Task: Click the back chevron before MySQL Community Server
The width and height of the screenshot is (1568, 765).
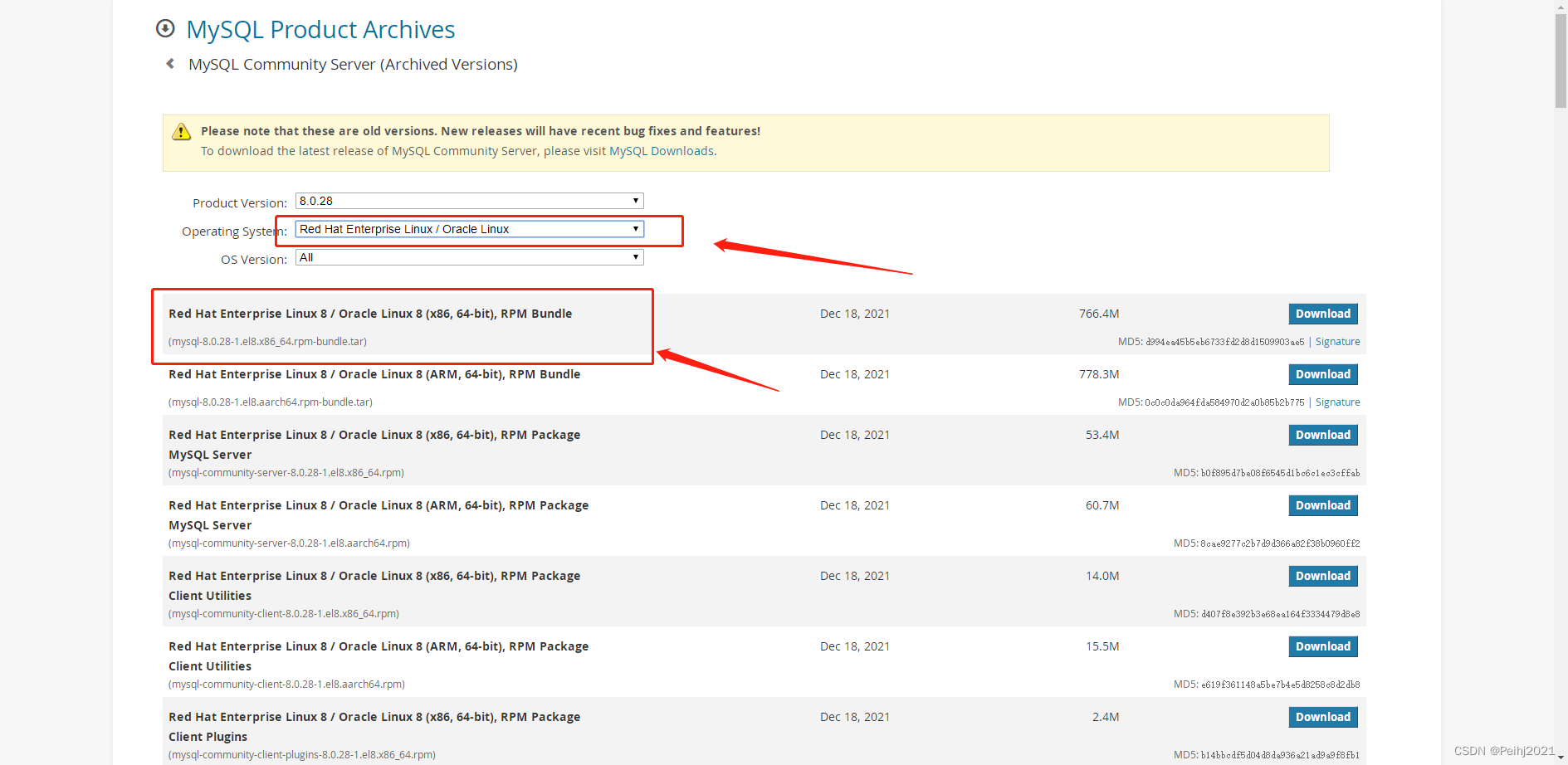Action: pyautogui.click(x=170, y=64)
